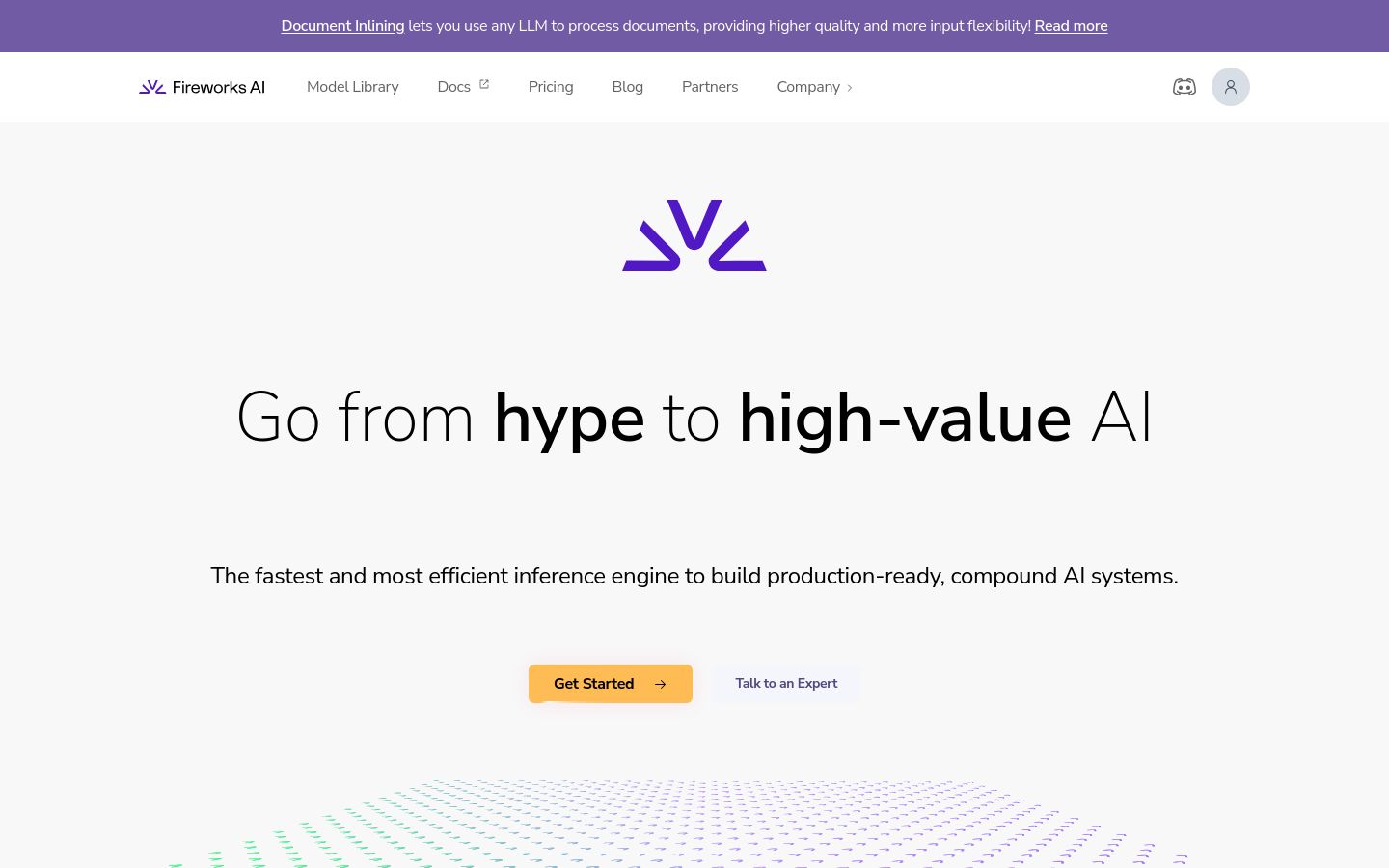Image resolution: width=1389 pixels, height=868 pixels.
Task: Open the Discord community icon
Action: 1185,87
